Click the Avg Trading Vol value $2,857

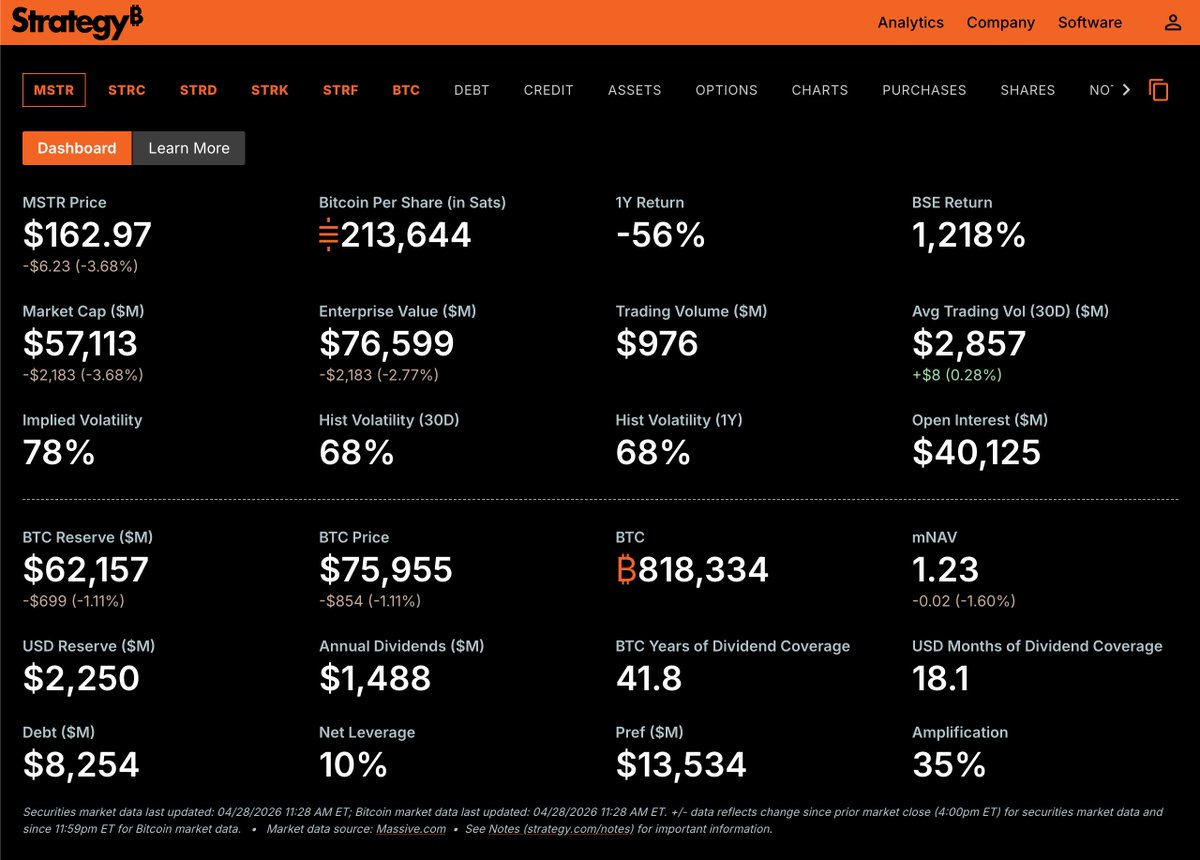[x=969, y=344]
